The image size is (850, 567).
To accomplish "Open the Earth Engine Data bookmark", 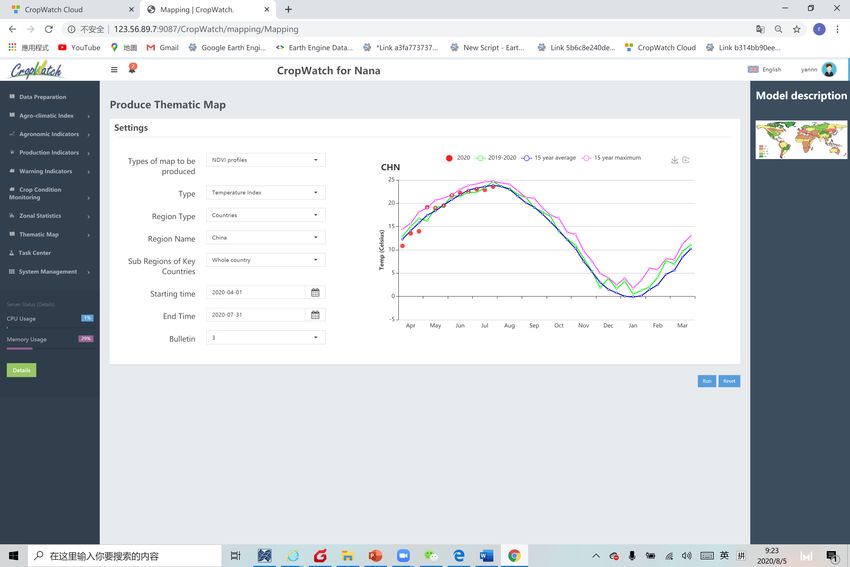I will tap(314, 48).
